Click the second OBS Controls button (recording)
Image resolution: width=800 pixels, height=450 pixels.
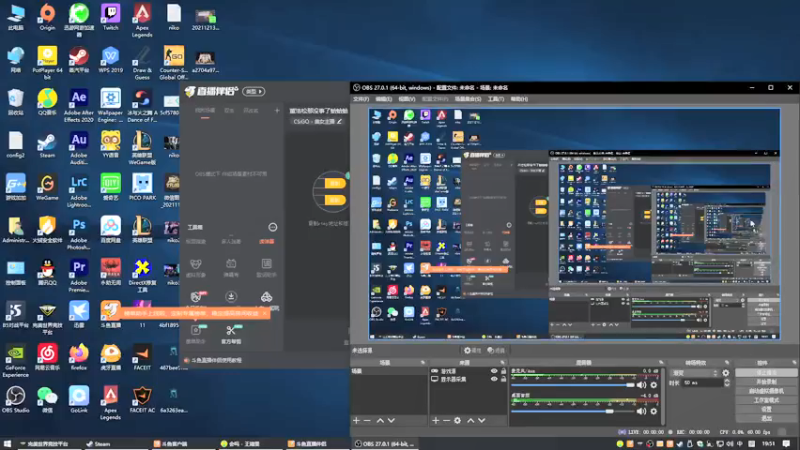click(766, 382)
